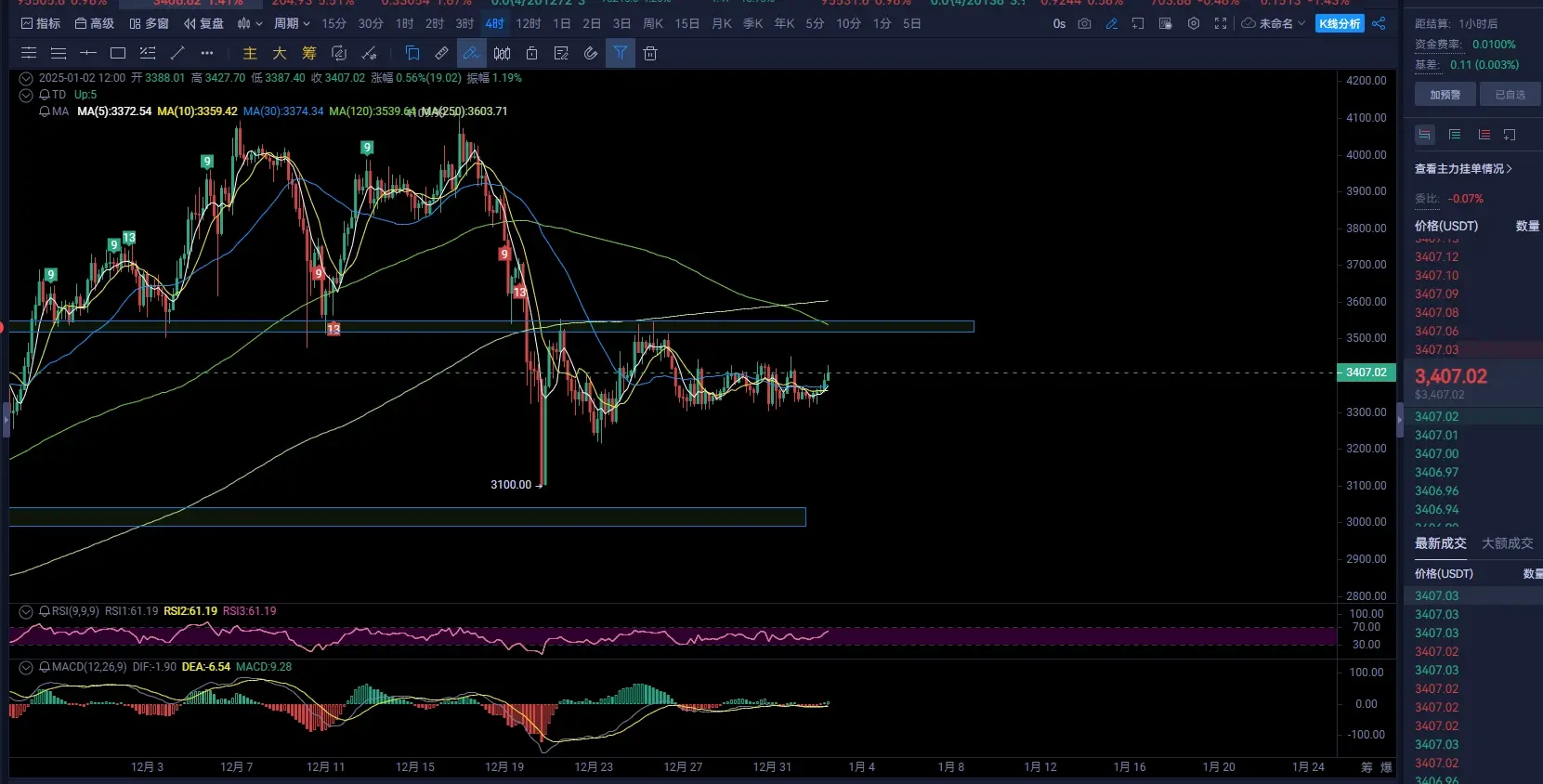Click the 筹 button at chart bottom
Viewport: 1543px width, 784px height.
(x=1366, y=767)
